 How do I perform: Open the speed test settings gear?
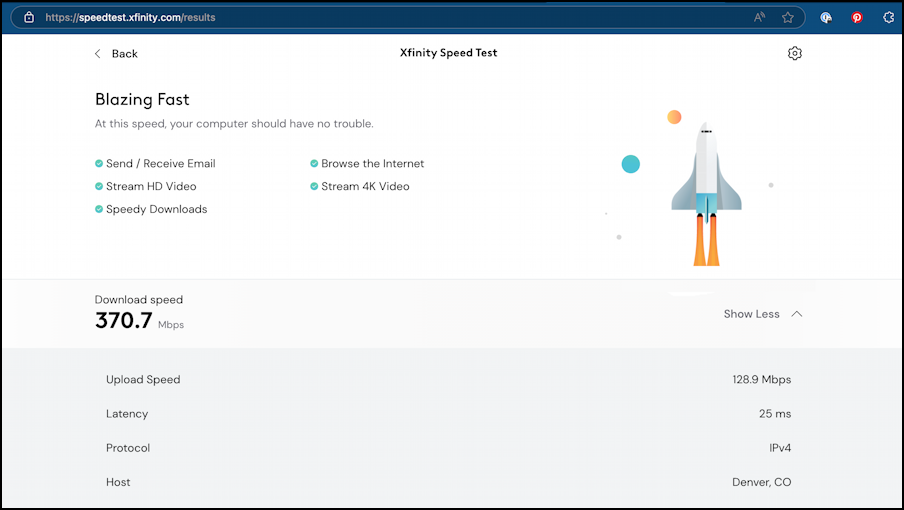tap(794, 53)
